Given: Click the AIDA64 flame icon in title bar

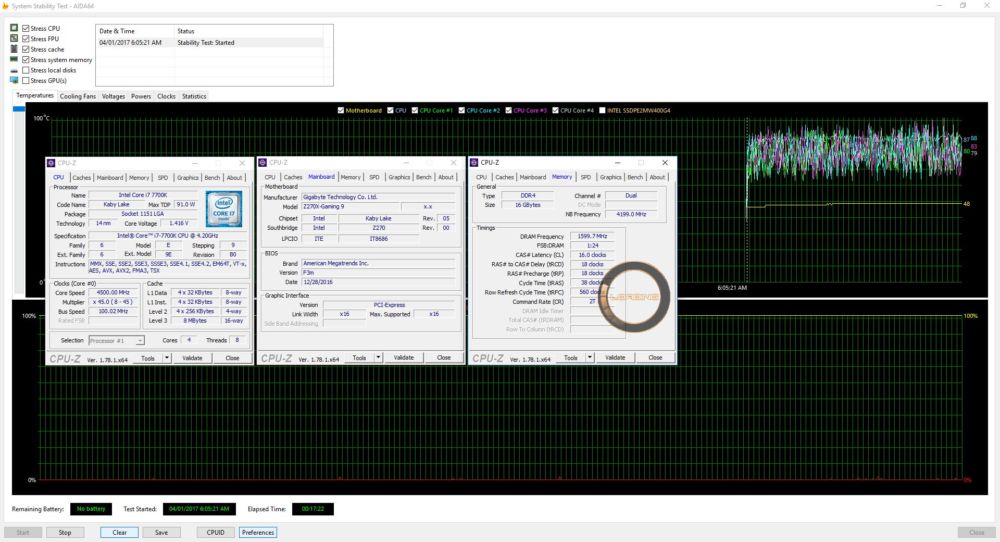Looking at the screenshot, I should click(x=5, y=6).
